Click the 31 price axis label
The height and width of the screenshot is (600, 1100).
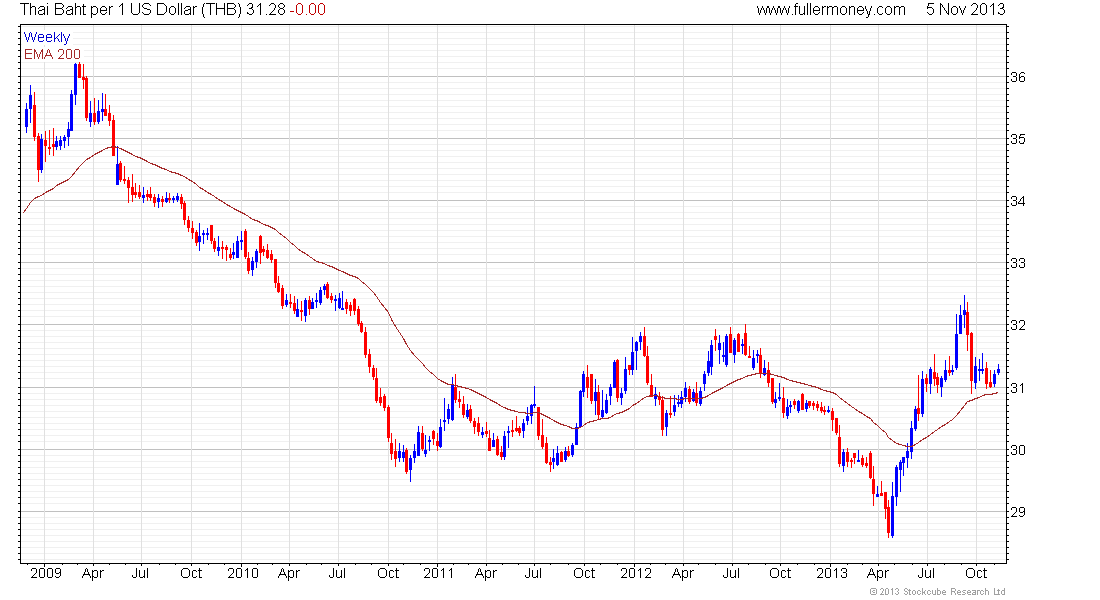click(1017, 388)
